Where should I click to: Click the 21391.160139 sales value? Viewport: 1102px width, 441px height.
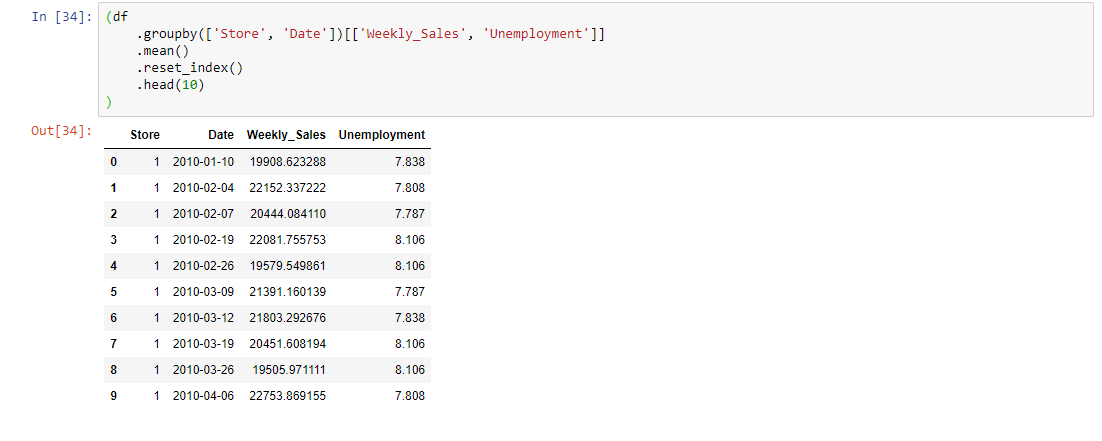pyautogui.click(x=287, y=292)
